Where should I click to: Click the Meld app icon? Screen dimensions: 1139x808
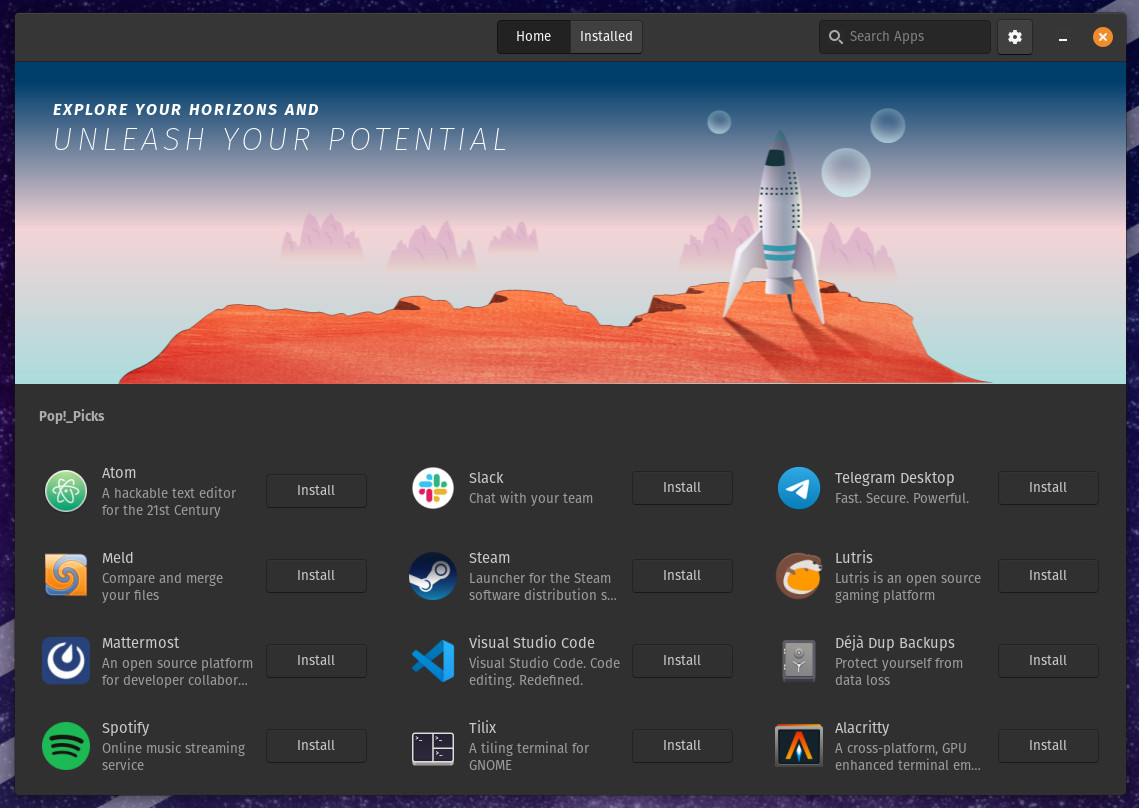(x=66, y=575)
